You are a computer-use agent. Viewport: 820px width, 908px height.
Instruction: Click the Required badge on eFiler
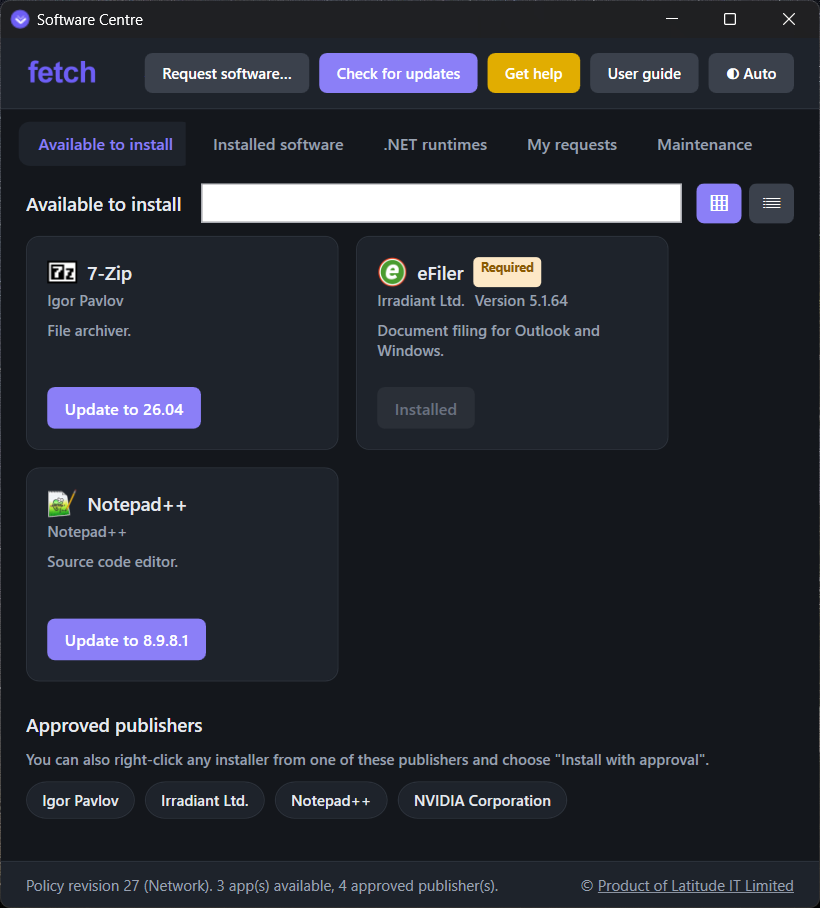click(507, 272)
